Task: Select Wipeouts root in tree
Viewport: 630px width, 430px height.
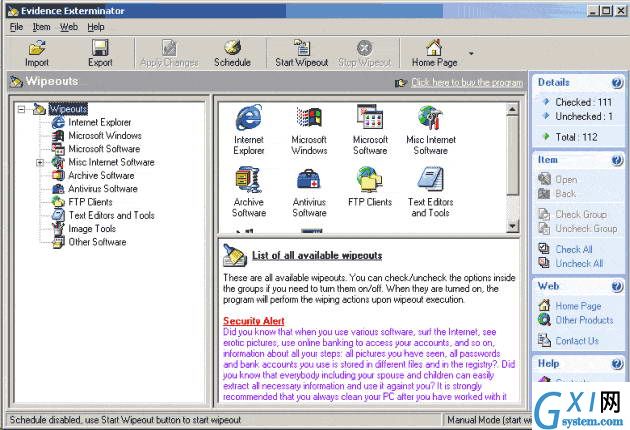Action: 68,109
